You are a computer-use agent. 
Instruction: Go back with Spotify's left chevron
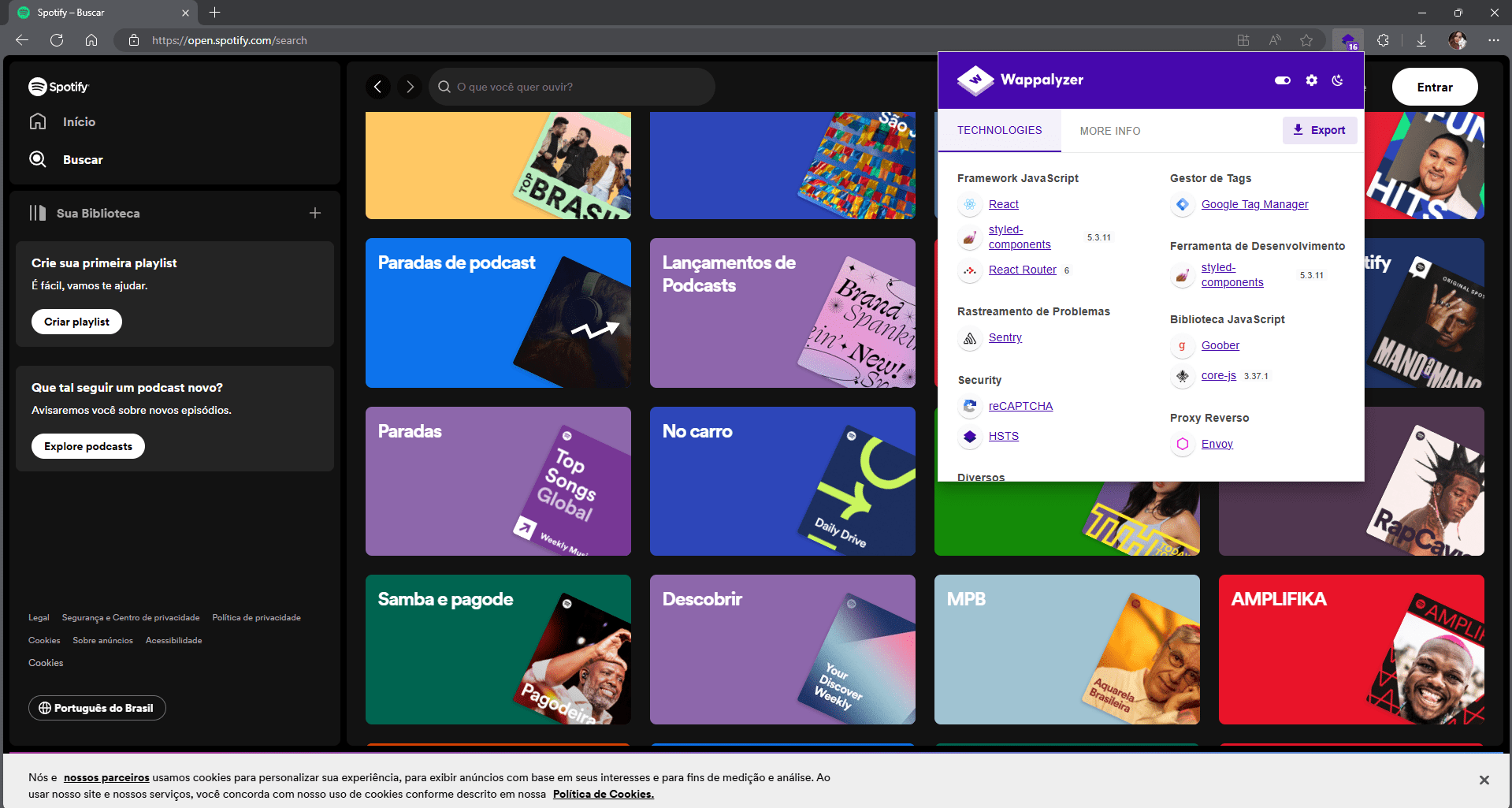click(378, 87)
